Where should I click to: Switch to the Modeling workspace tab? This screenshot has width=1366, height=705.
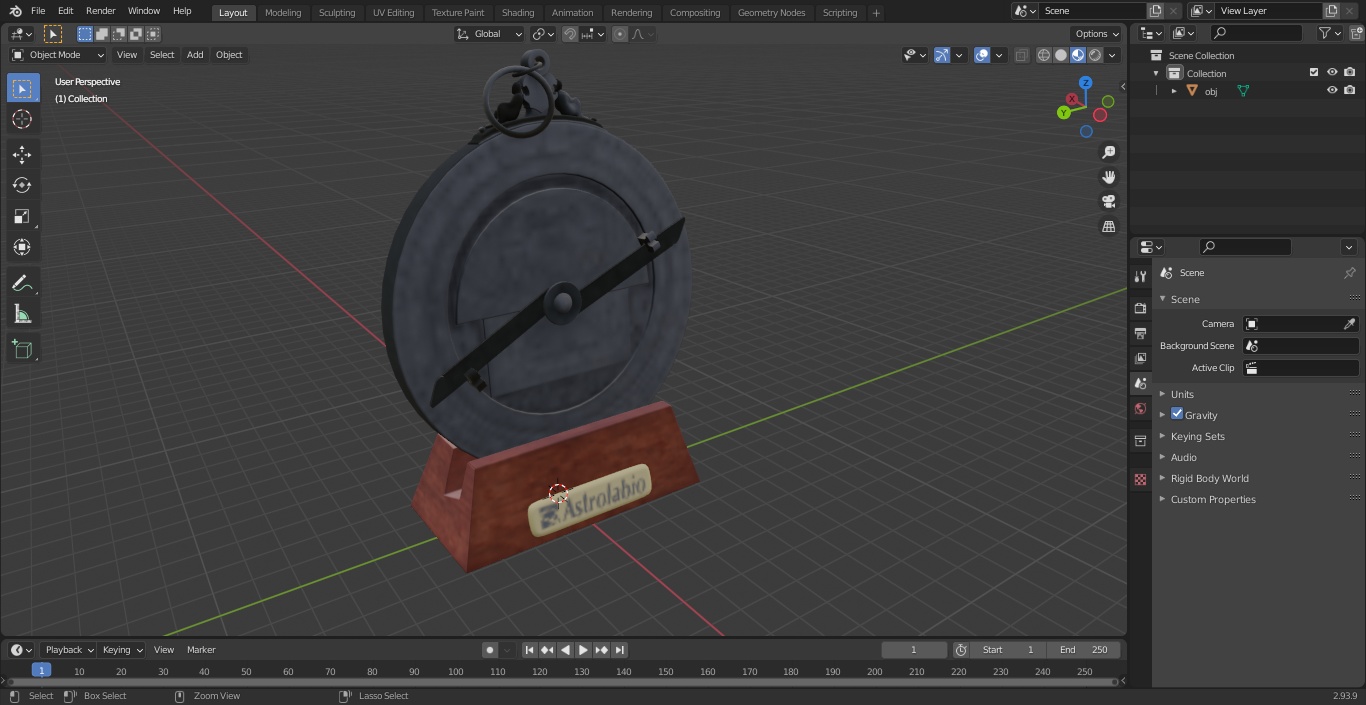pos(283,13)
